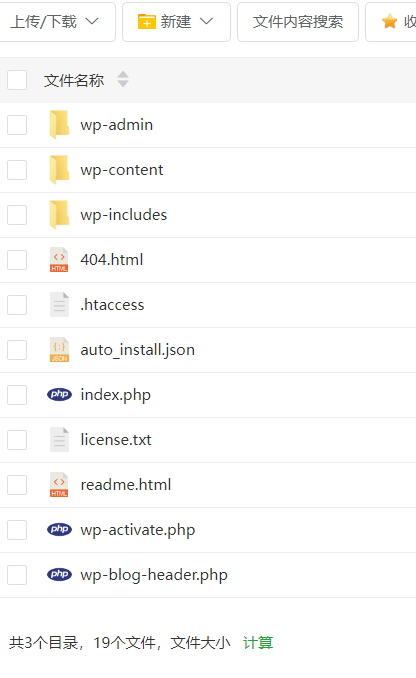Open the wp-admin folder icon
The width and height of the screenshot is (416, 678).
(59, 125)
